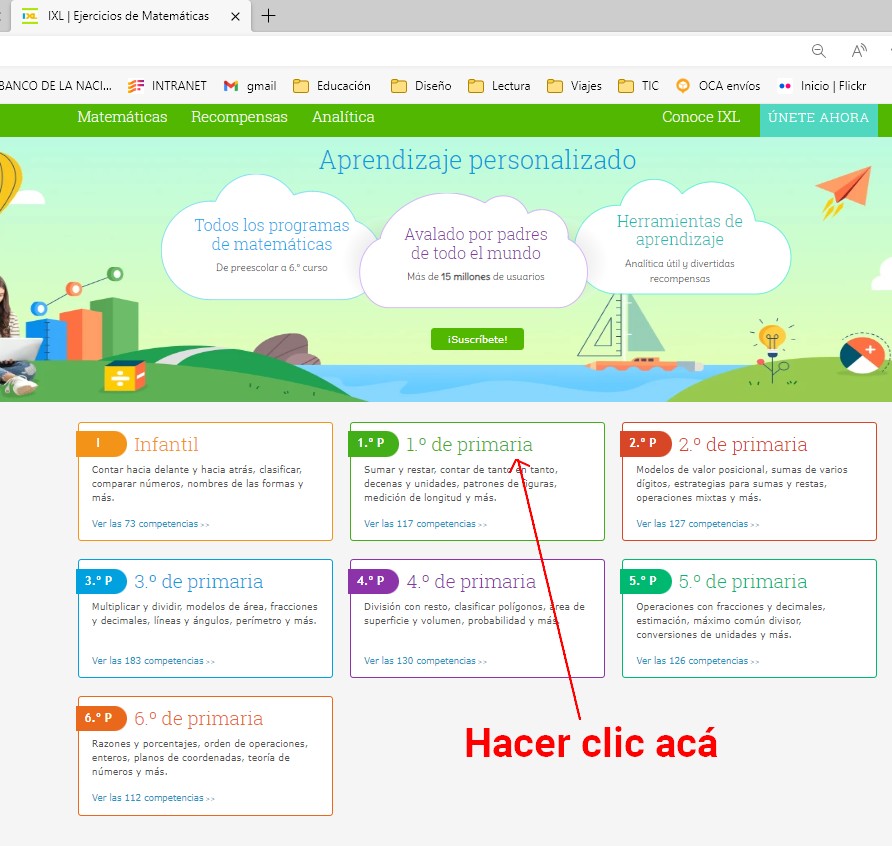View the 183 competencias link
The width and height of the screenshot is (892, 846).
153,661
